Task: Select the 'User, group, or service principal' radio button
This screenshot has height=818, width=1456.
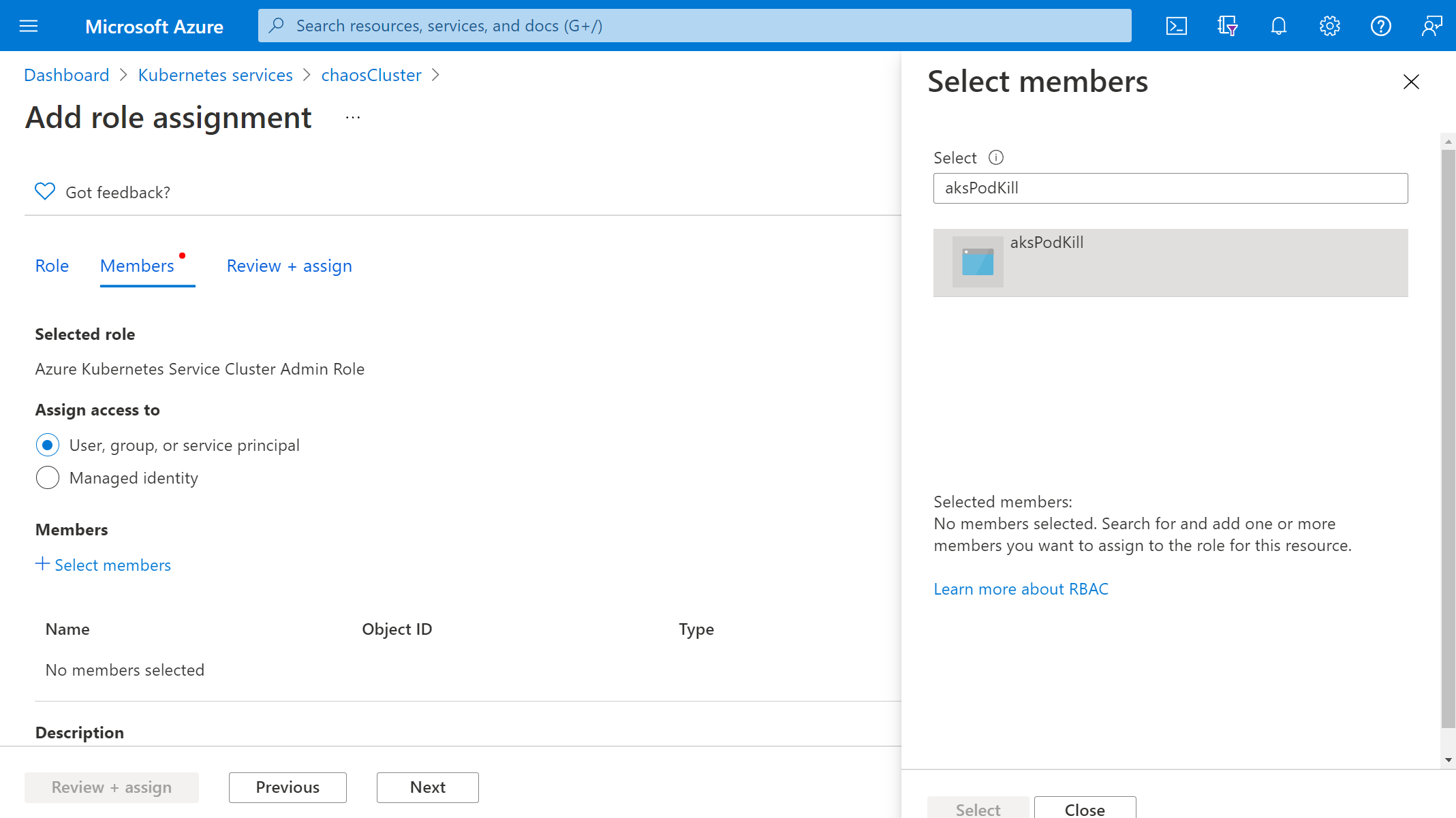Action: click(x=47, y=445)
